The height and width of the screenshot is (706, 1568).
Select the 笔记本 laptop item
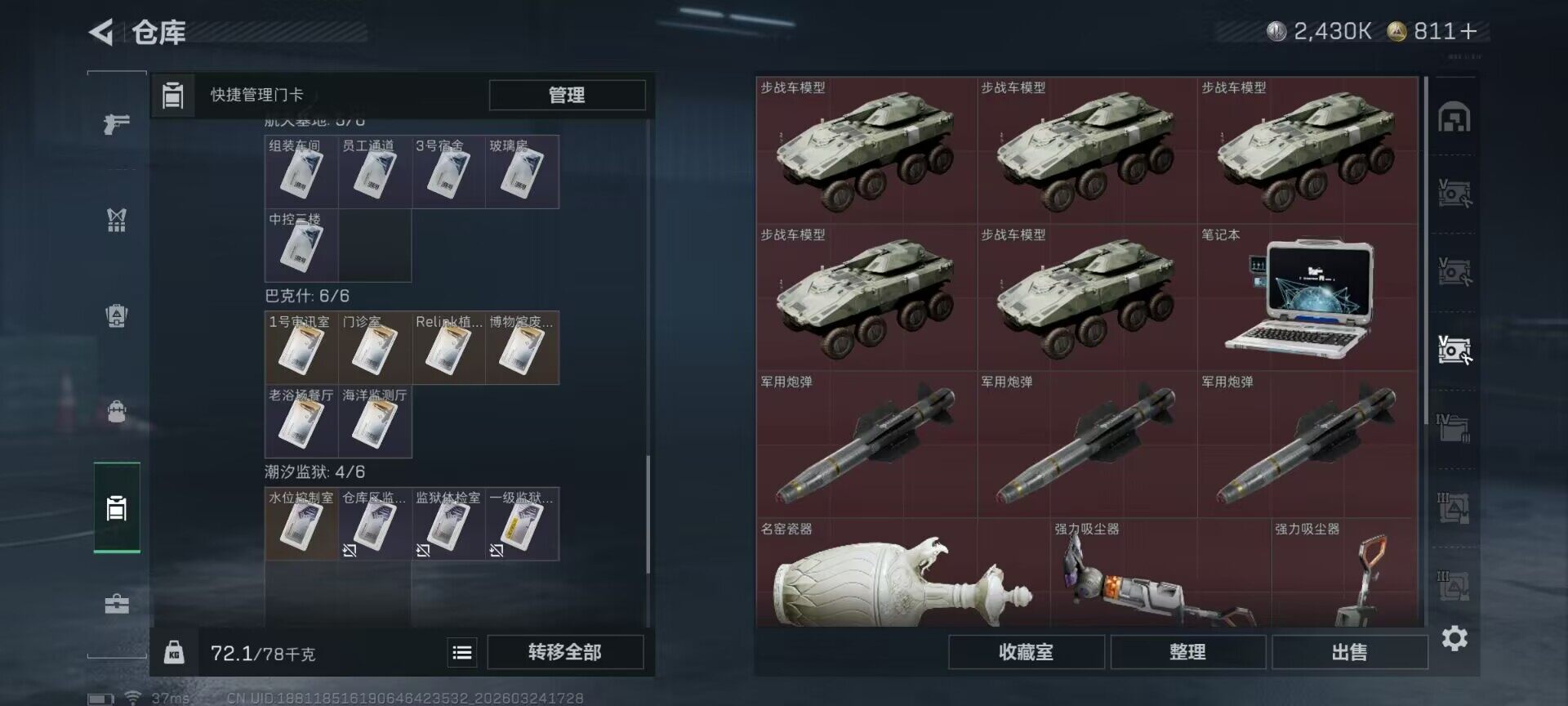(1307, 297)
